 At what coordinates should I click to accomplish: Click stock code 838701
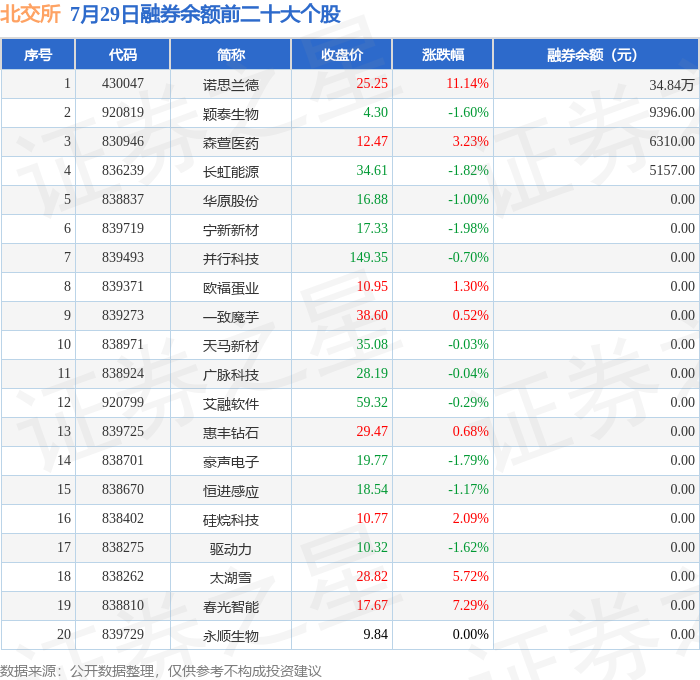point(123,461)
